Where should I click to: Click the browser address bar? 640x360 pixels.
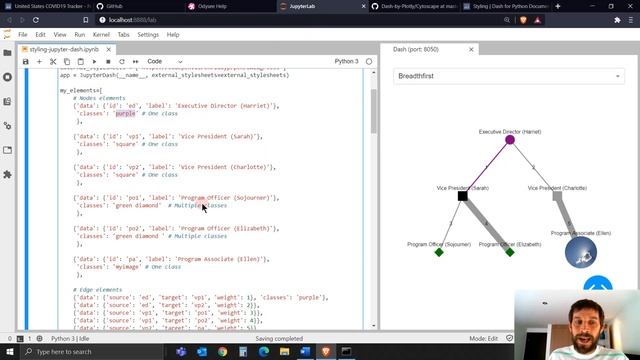[x=302, y=20]
